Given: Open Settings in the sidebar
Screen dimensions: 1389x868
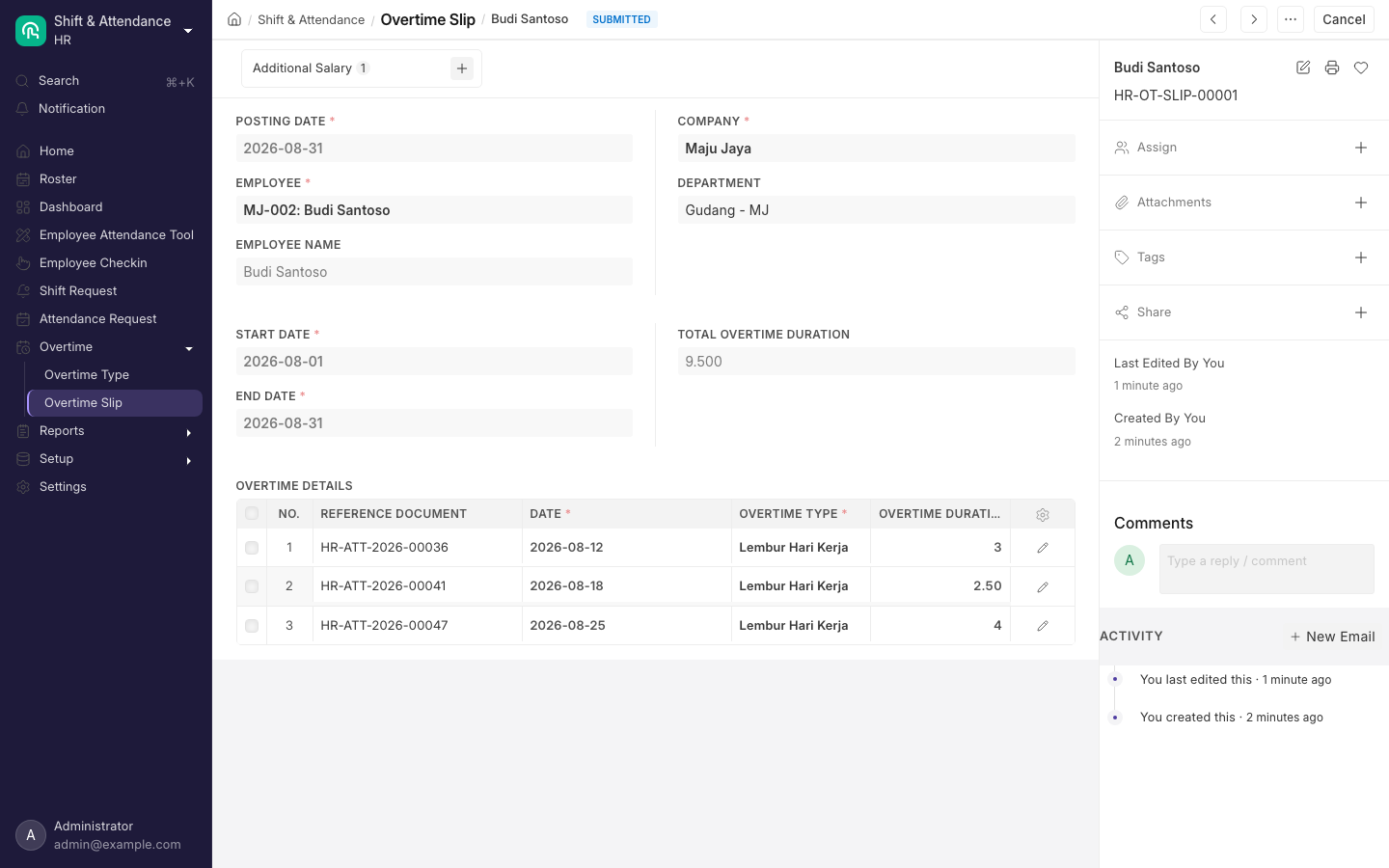Looking at the screenshot, I should pyautogui.click(x=106, y=487).
